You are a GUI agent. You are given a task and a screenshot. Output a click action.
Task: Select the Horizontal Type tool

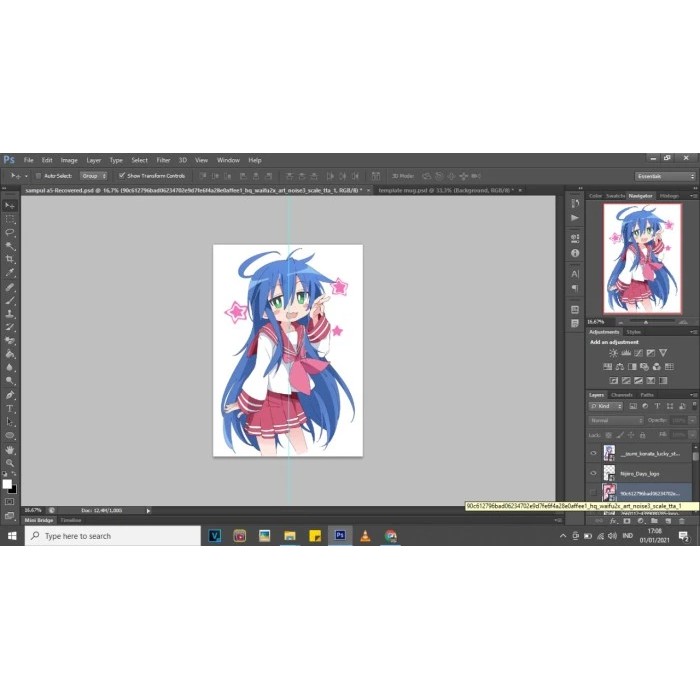[x=10, y=408]
